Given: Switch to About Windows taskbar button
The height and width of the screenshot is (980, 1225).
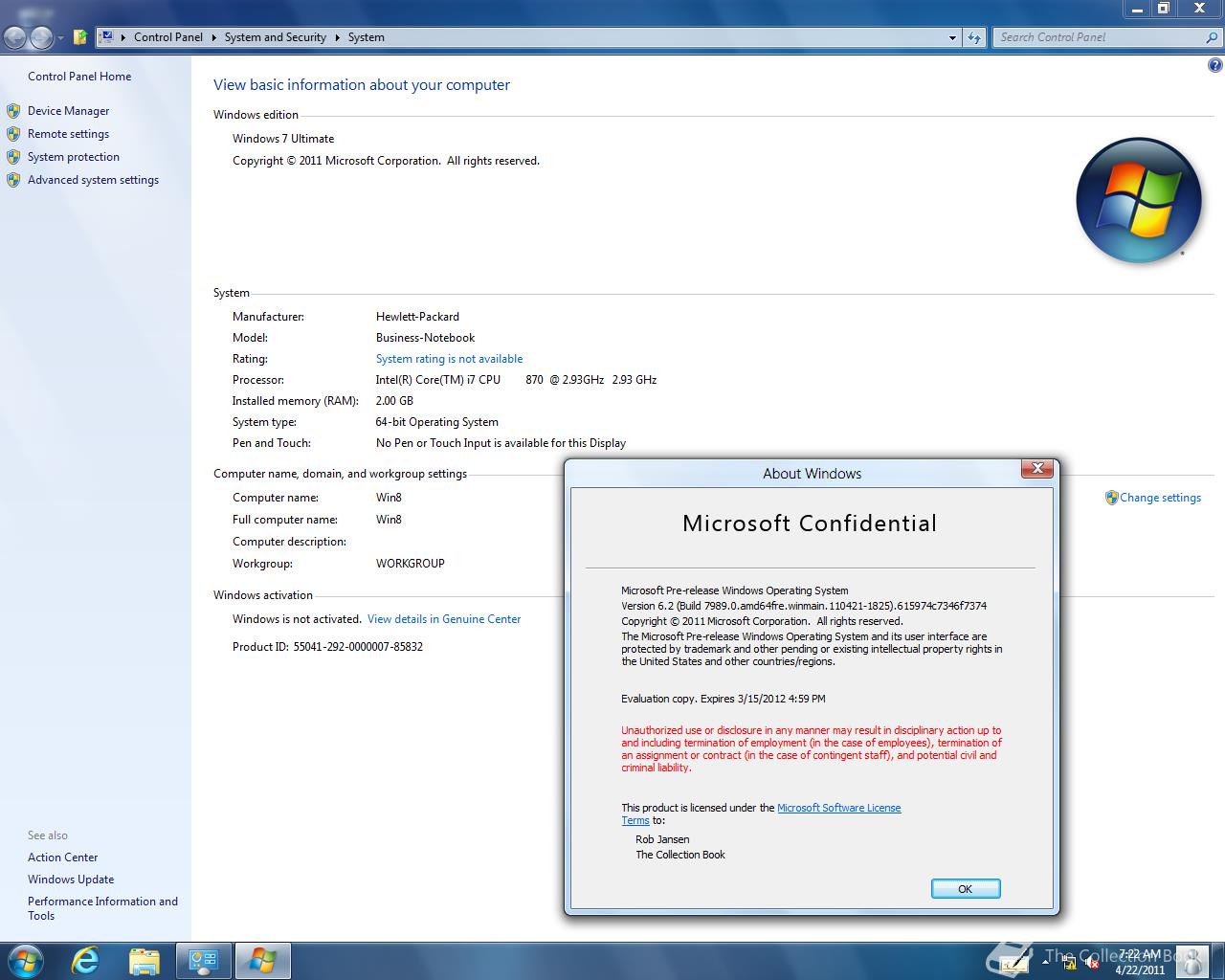Looking at the screenshot, I should [263, 961].
